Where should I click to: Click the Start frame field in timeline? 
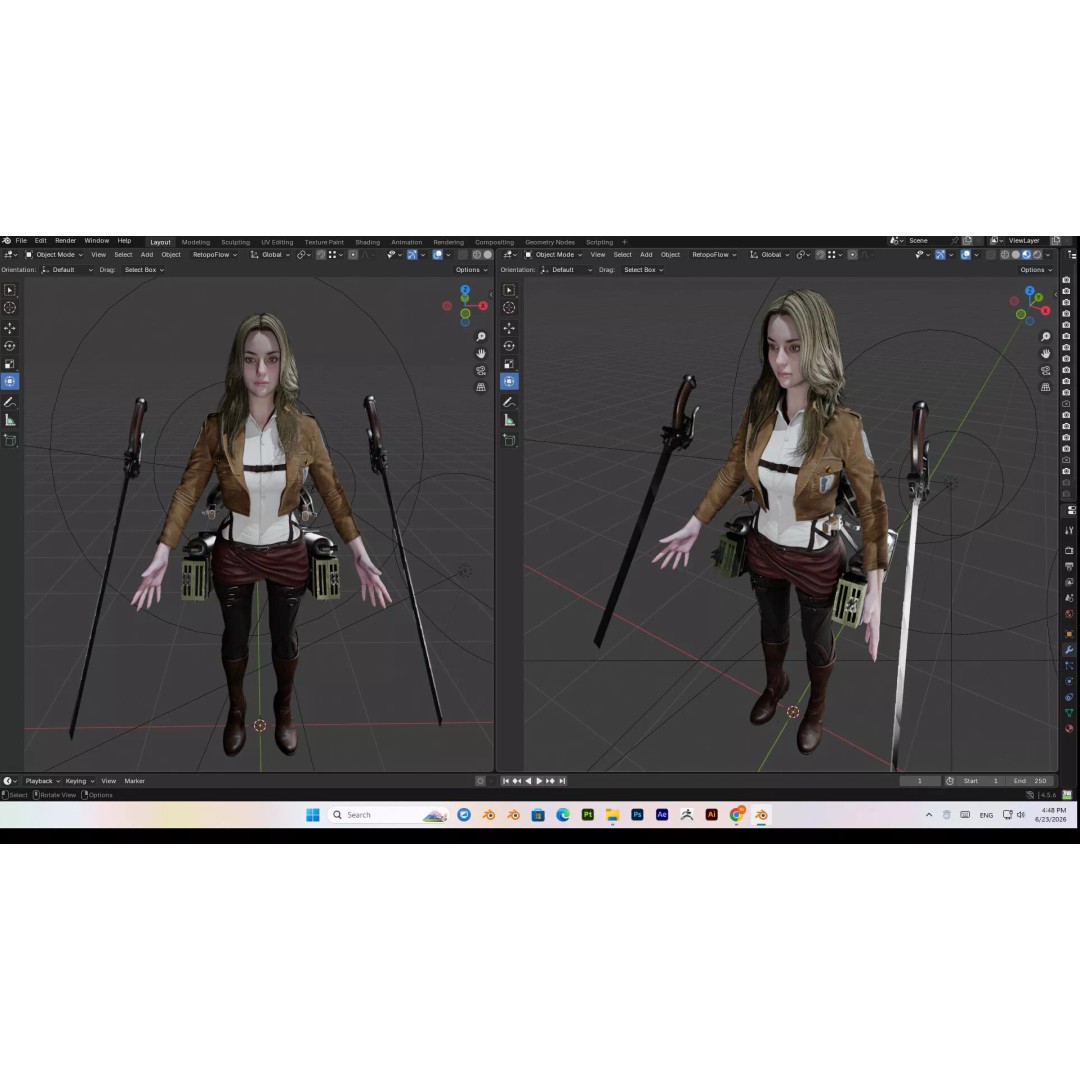pos(981,781)
